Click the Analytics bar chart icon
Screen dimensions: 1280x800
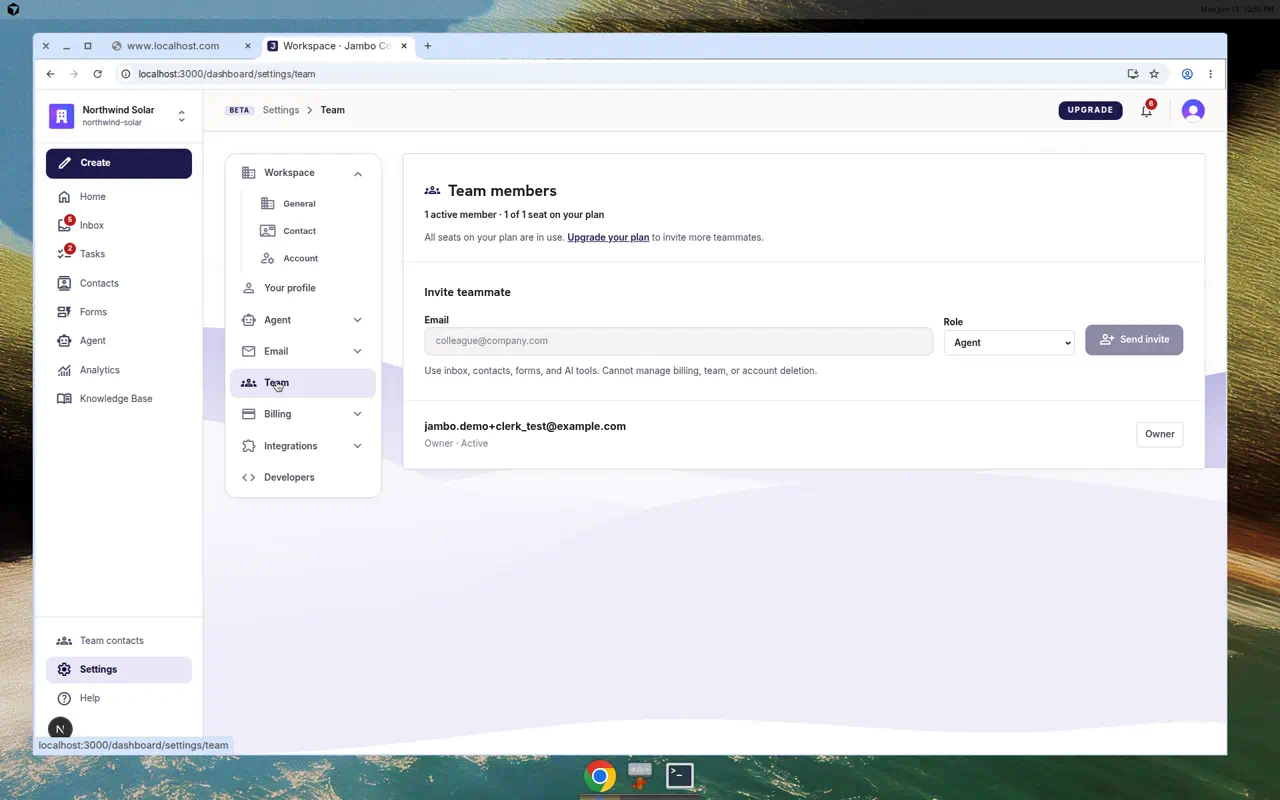pyautogui.click(x=64, y=370)
